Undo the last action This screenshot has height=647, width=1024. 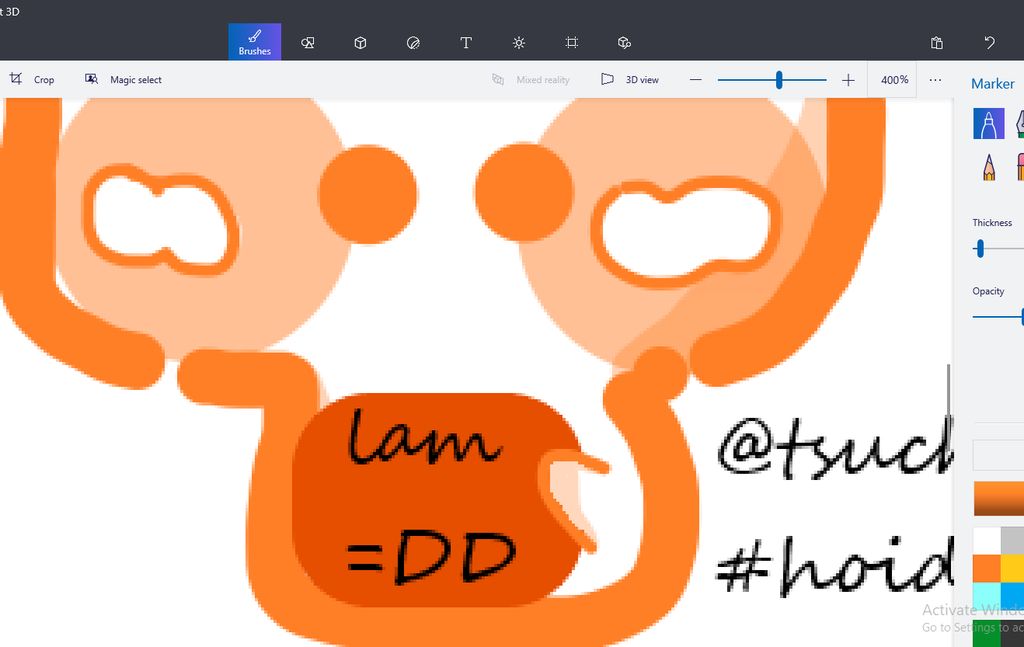coord(989,42)
